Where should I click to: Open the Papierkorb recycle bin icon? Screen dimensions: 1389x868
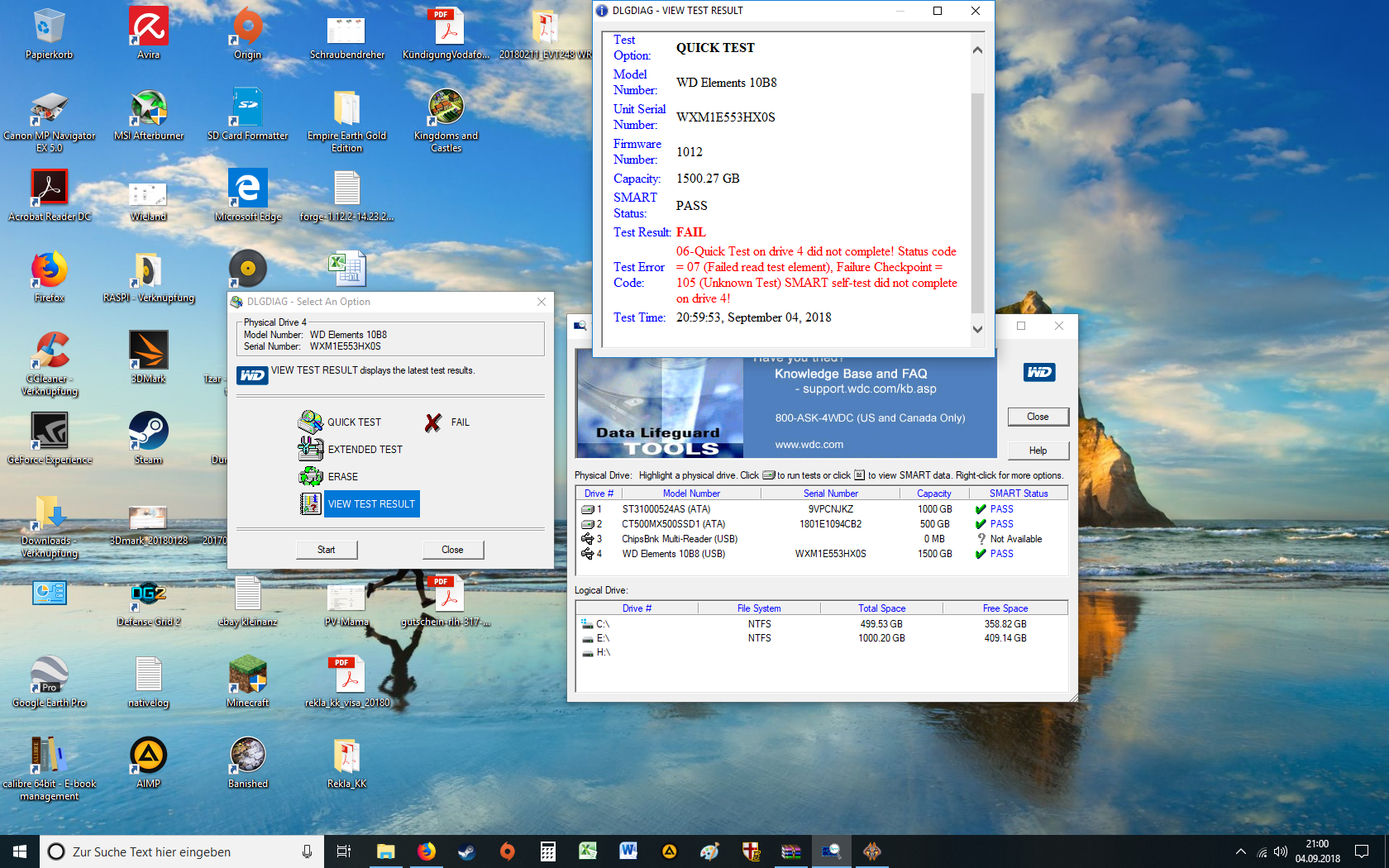[x=50, y=34]
